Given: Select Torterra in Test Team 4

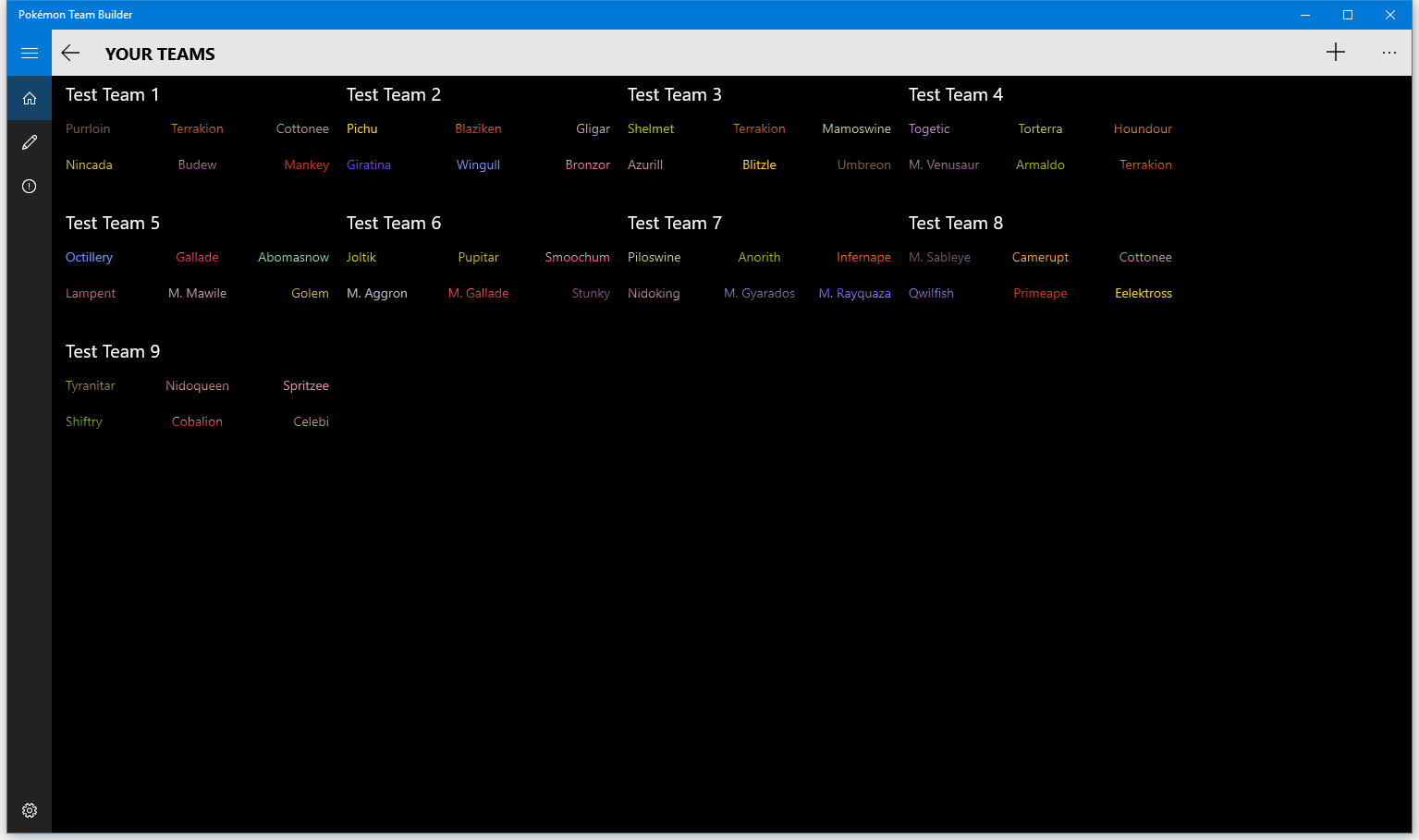Looking at the screenshot, I should [x=1040, y=128].
